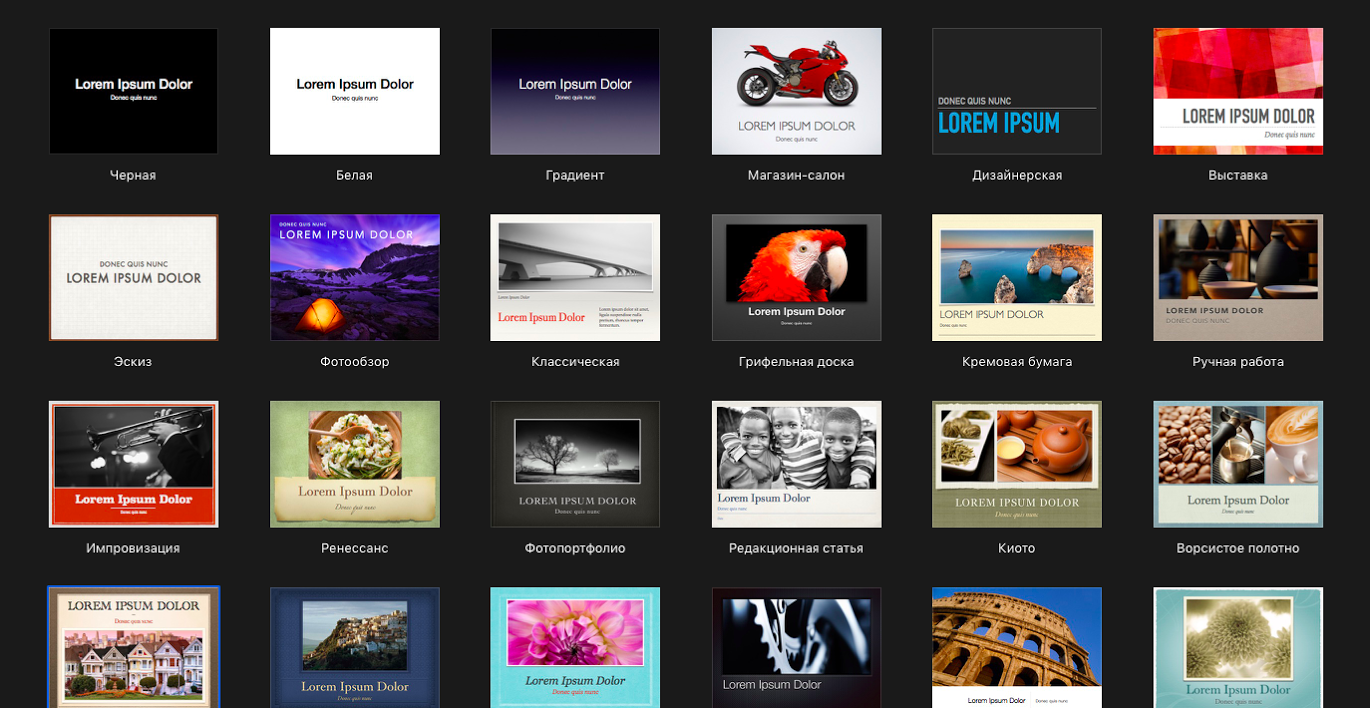
Task: Click the Редакционная статья theme label
Action: [796, 548]
